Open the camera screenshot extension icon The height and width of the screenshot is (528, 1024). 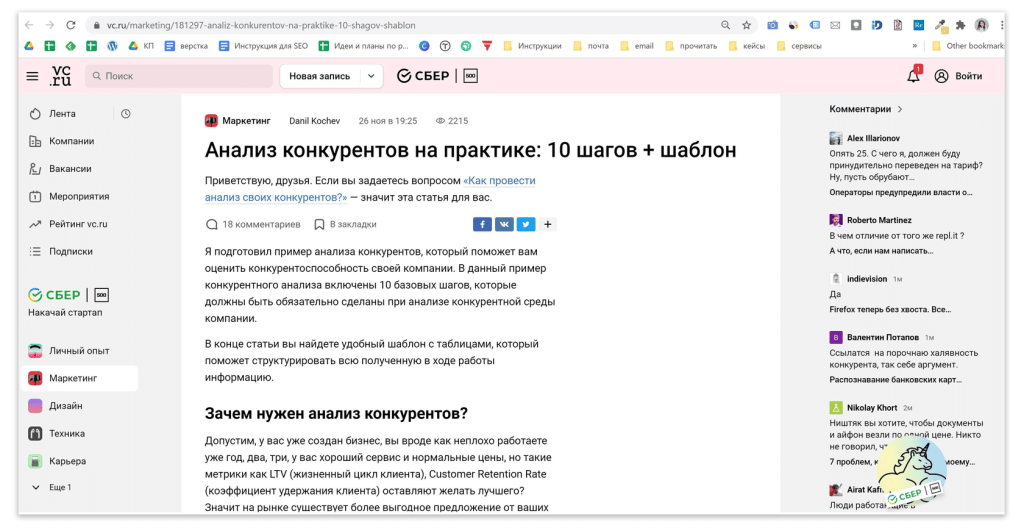pyautogui.click(x=773, y=25)
